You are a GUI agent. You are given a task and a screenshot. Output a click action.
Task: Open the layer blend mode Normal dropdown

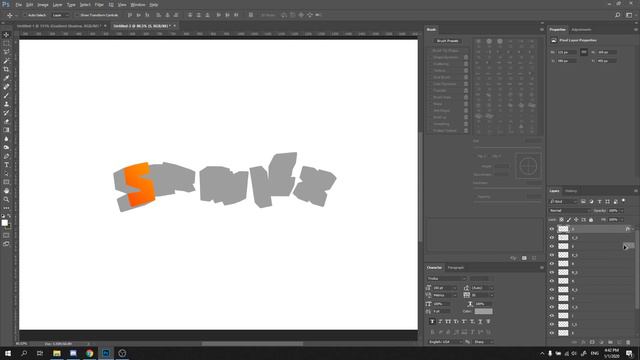click(570, 211)
